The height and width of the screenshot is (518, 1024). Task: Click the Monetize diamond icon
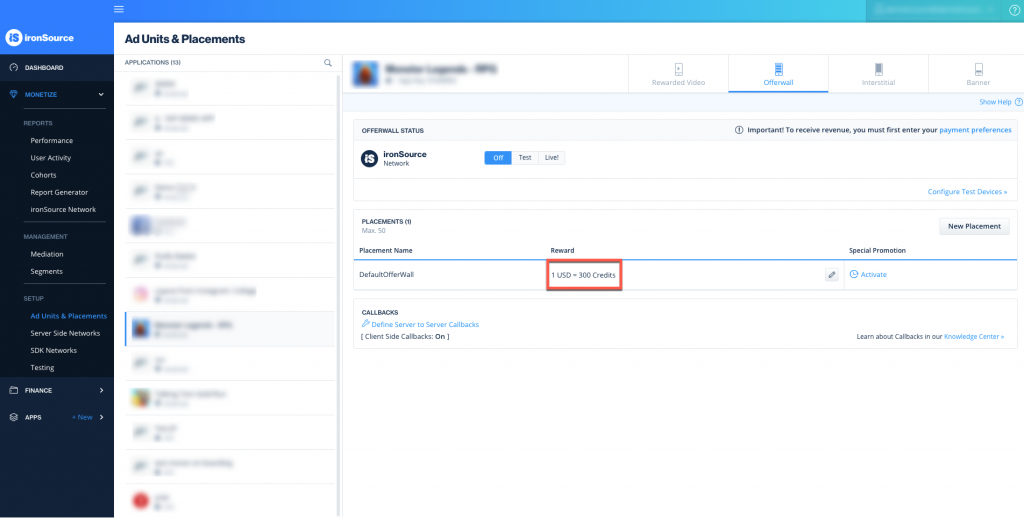[14, 95]
